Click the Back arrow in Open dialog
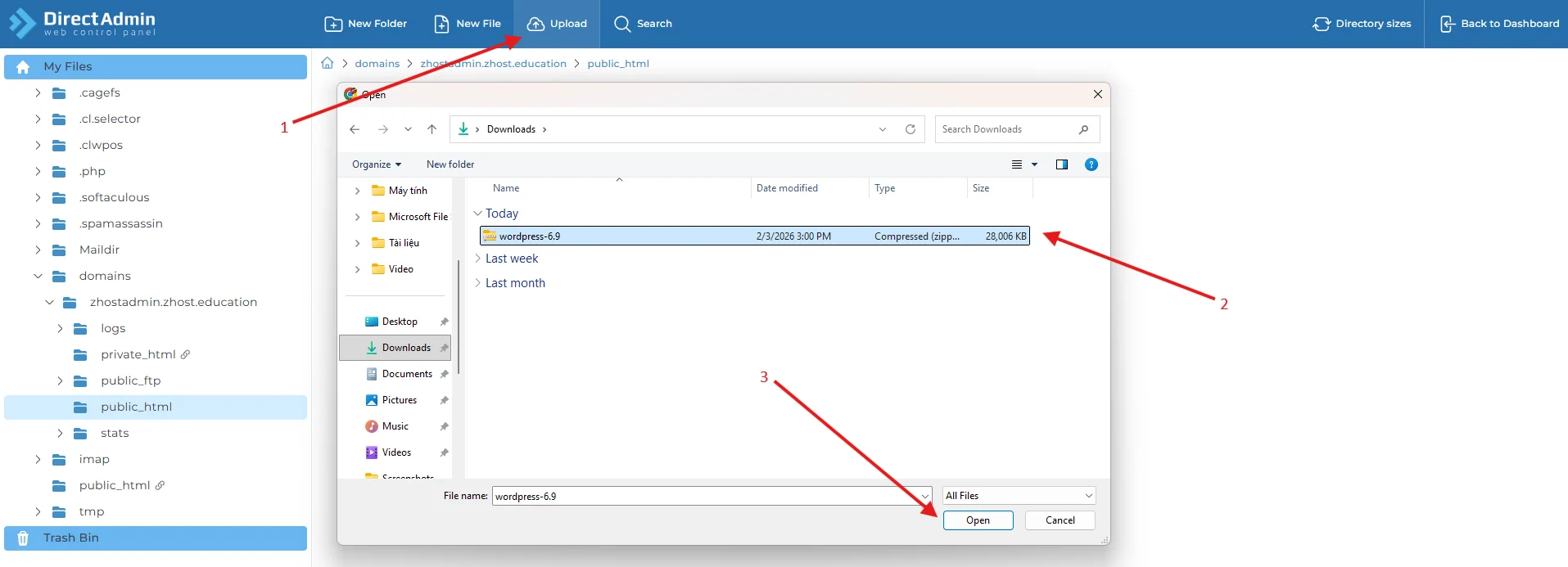The width and height of the screenshot is (1568, 567). (x=355, y=129)
